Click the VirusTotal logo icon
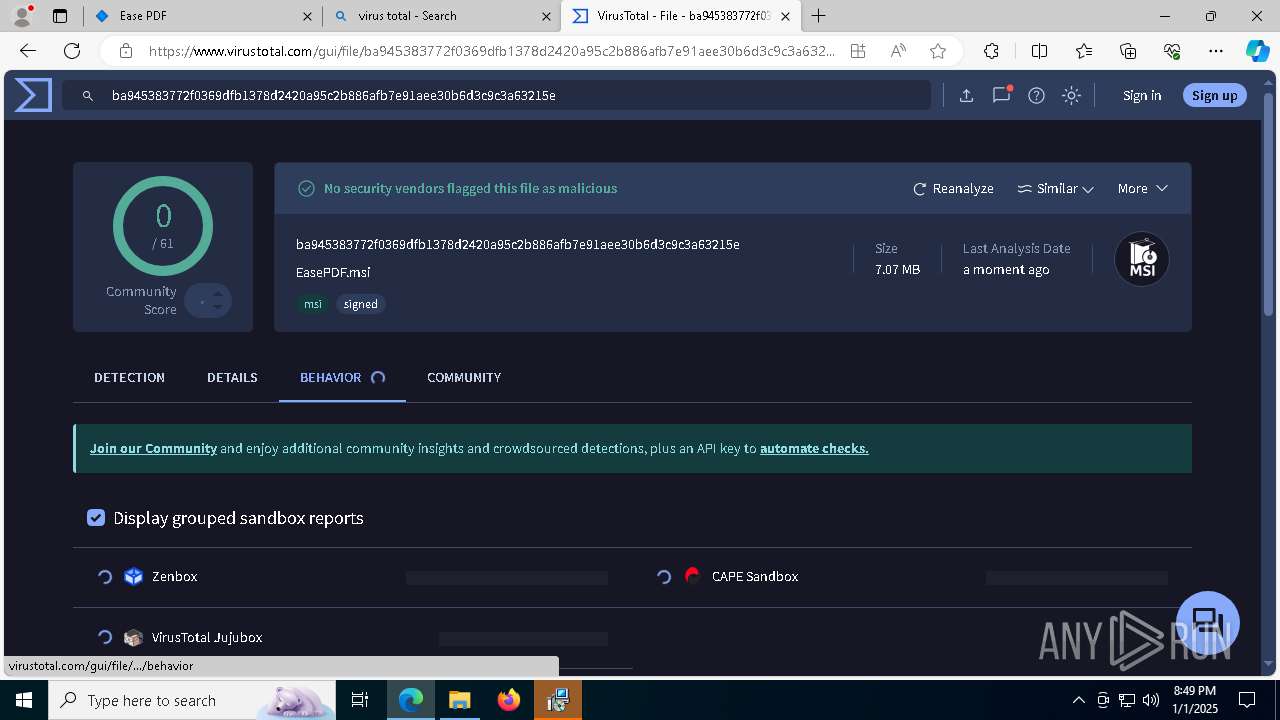Image resolution: width=1280 pixels, height=720 pixels. click(33, 95)
